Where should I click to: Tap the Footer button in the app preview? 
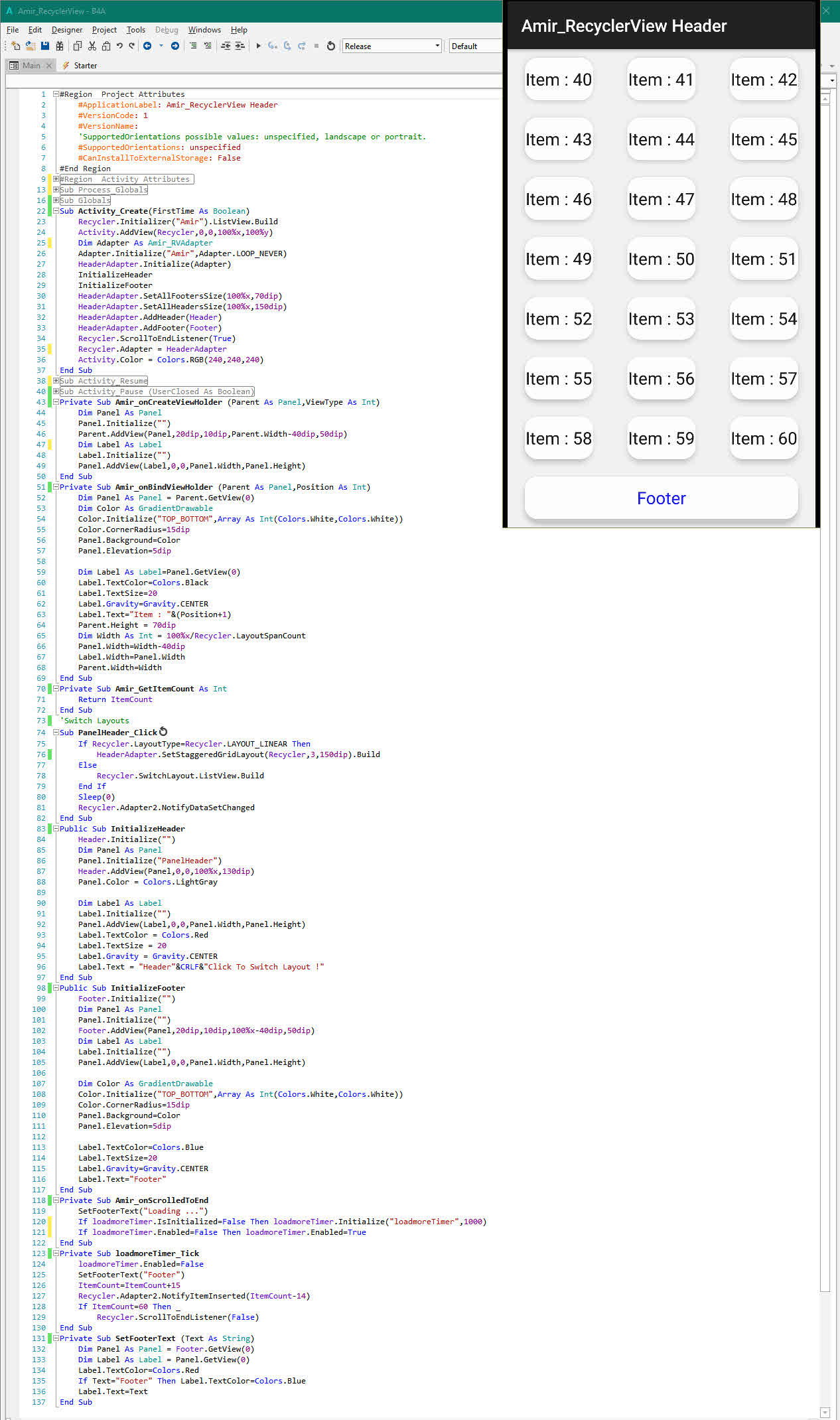pos(661,498)
